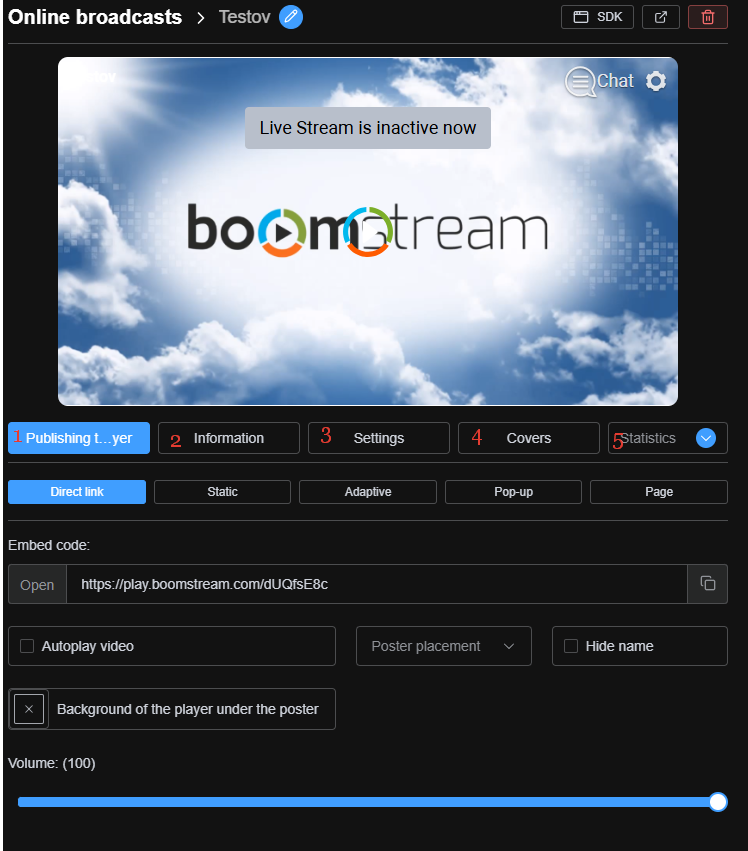This screenshot has height=851, width=748.
Task: Enable the Autoplay video checkbox
Action: tap(27, 646)
